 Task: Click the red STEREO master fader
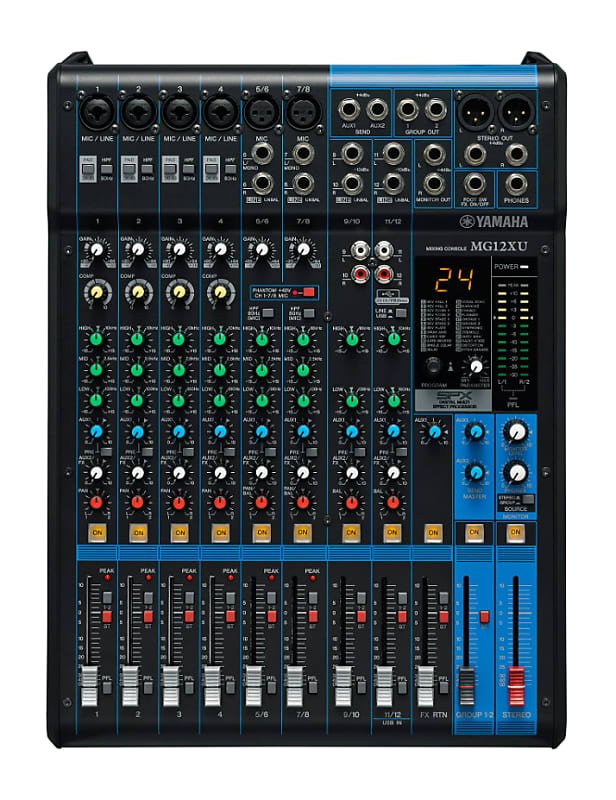(x=516, y=685)
